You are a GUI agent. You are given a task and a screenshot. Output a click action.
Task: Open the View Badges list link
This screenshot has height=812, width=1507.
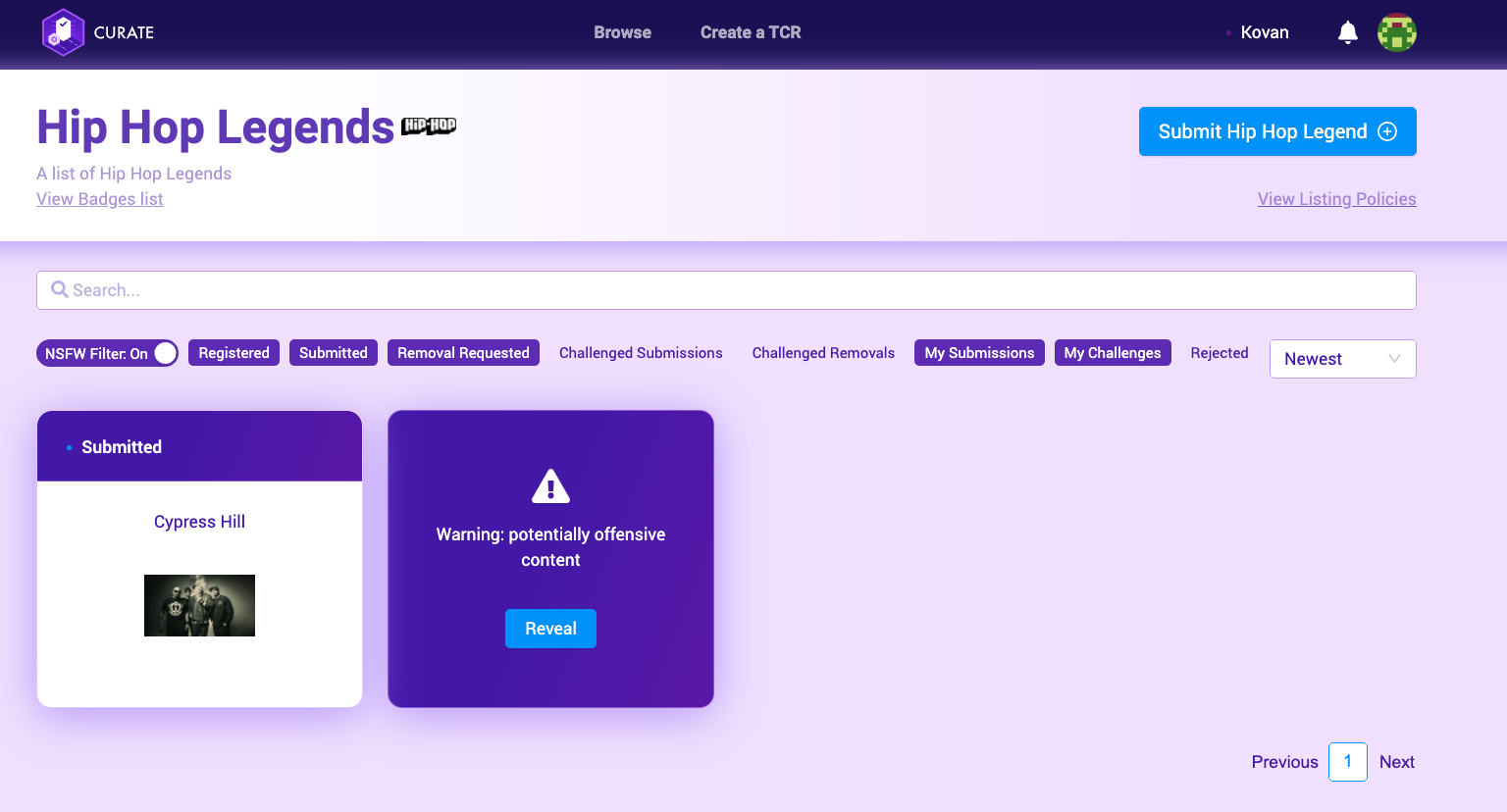[100, 199]
